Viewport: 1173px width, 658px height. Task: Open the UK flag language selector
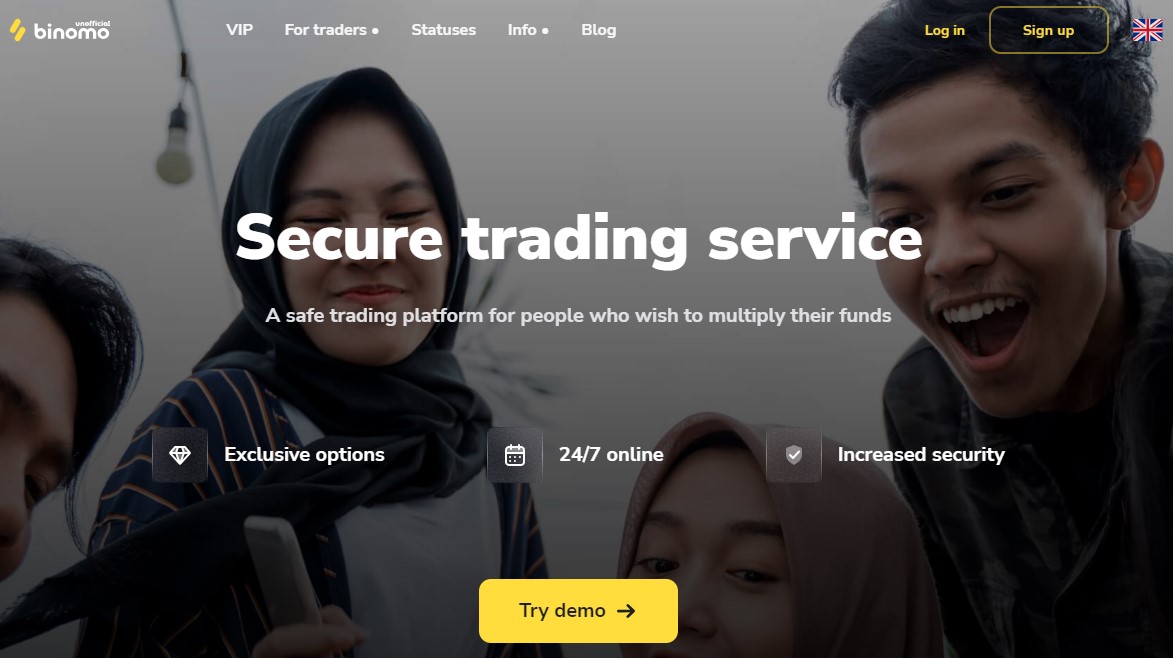tap(1147, 30)
